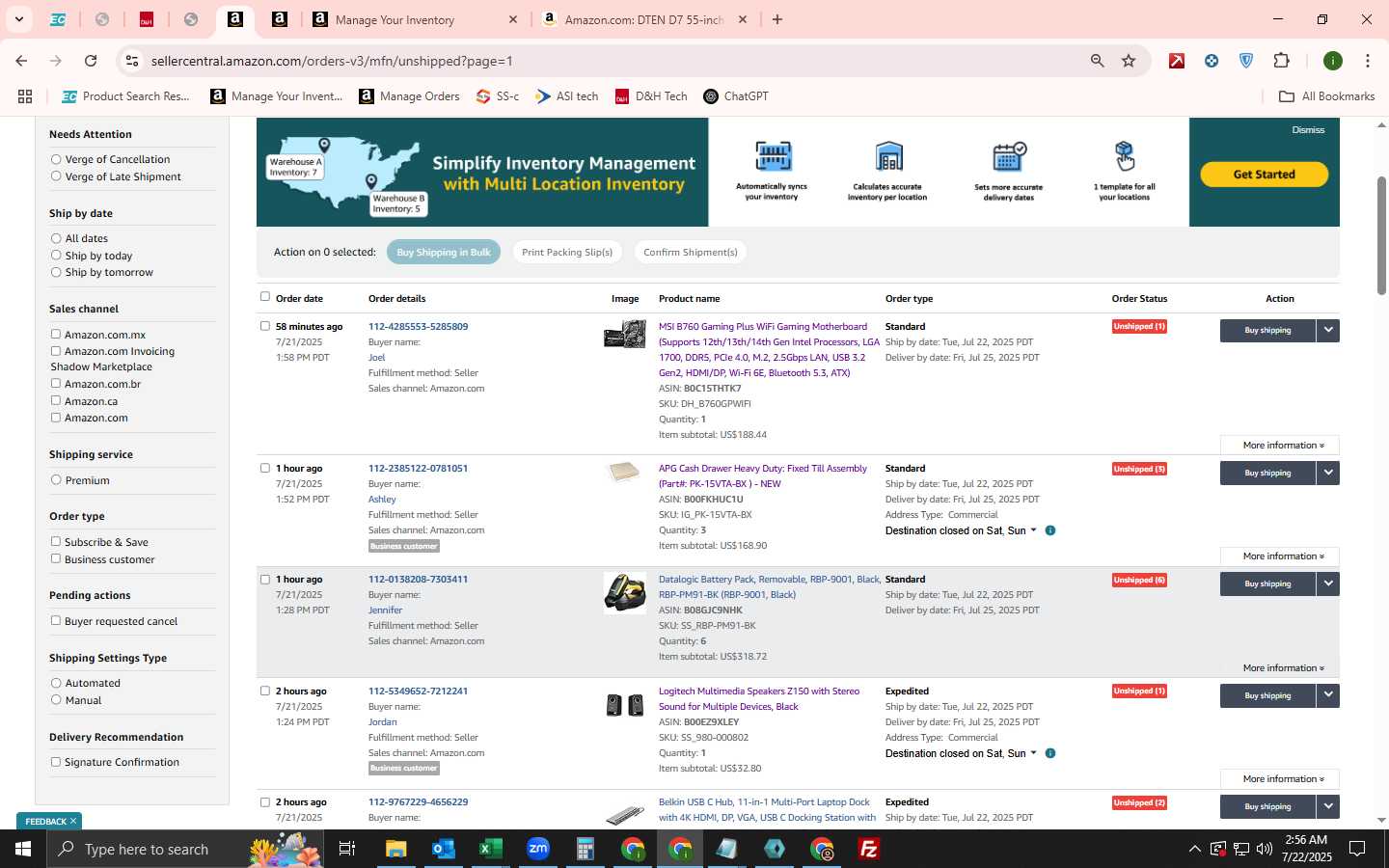Image resolution: width=1389 pixels, height=868 pixels.
Task: Expand dropdown next to Logitech Buy shipping
Action: [1328, 695]
